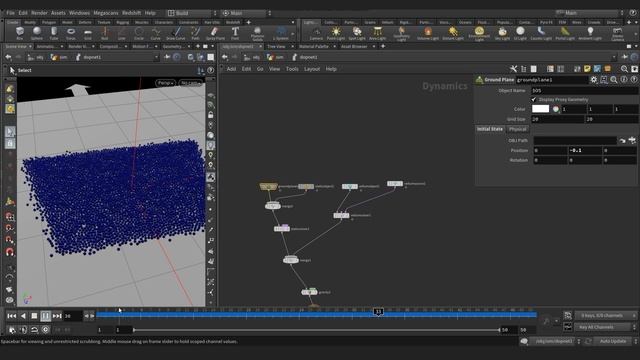Screen dimensions: 640x360
Task: Select the Tube shelf tool
Action: point(54,33)
